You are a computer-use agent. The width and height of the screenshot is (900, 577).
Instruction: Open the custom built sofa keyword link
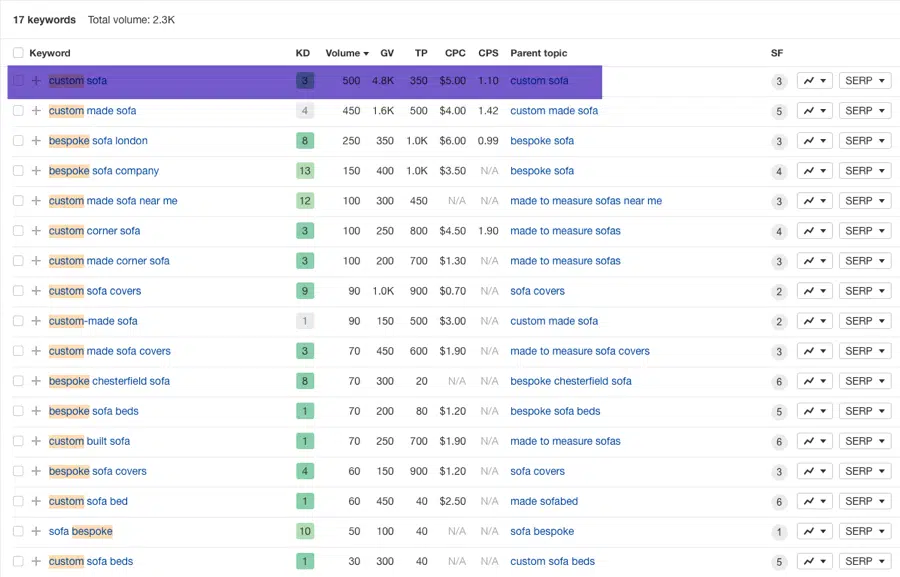[x=89, y=441]
